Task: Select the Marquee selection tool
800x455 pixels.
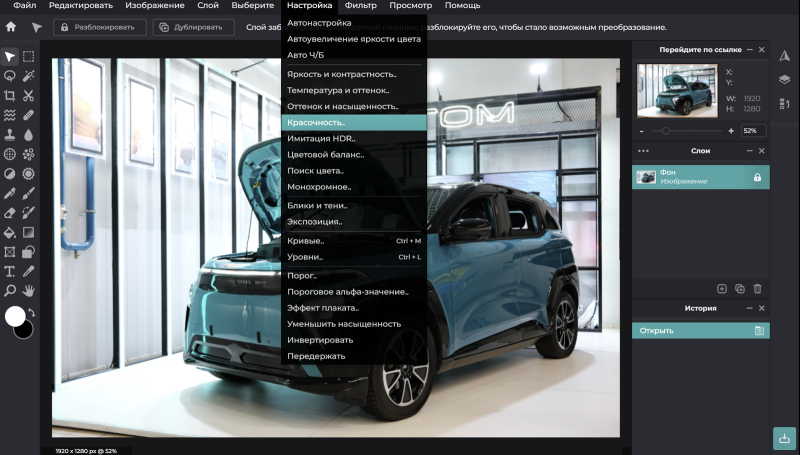Action: pos(29,57)
